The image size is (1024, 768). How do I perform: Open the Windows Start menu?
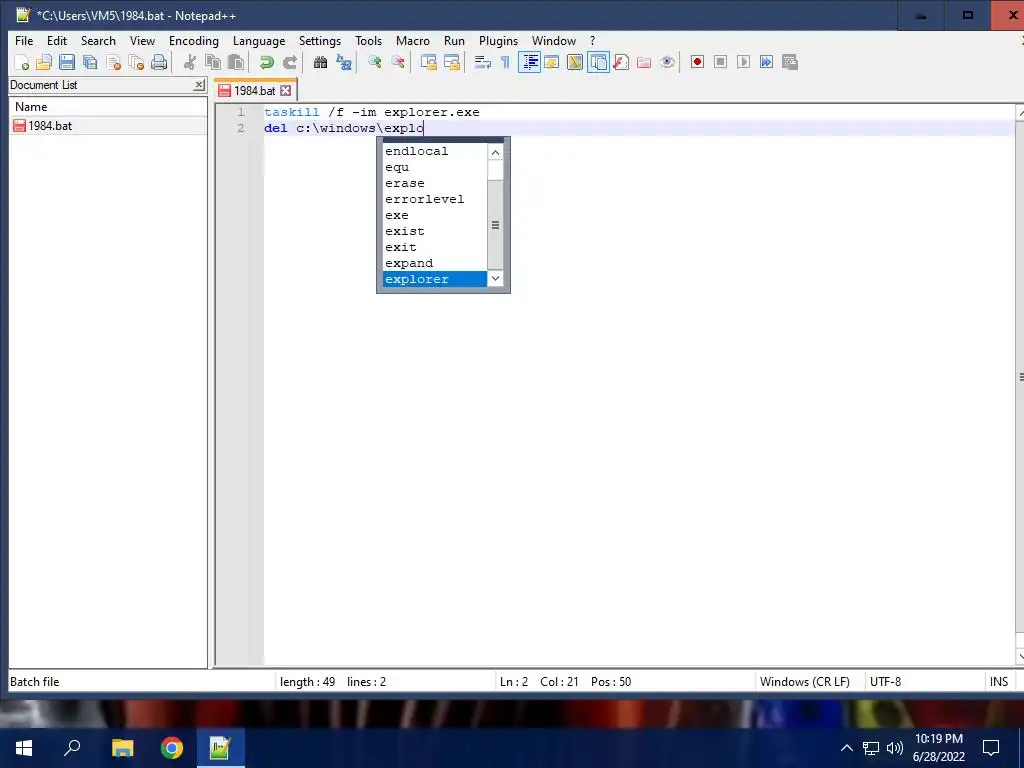click(24, 748)
